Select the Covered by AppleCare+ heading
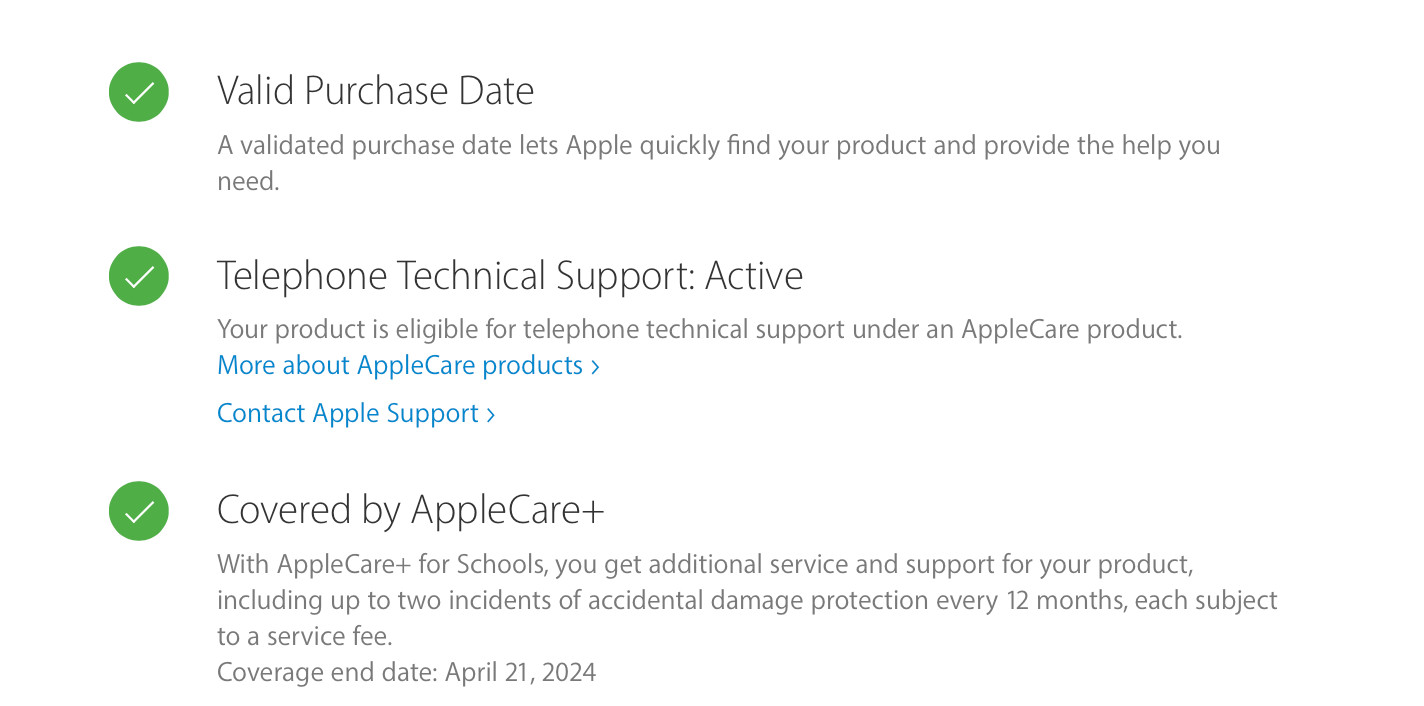Screen dimensions: 1424x706 [410, 510]
